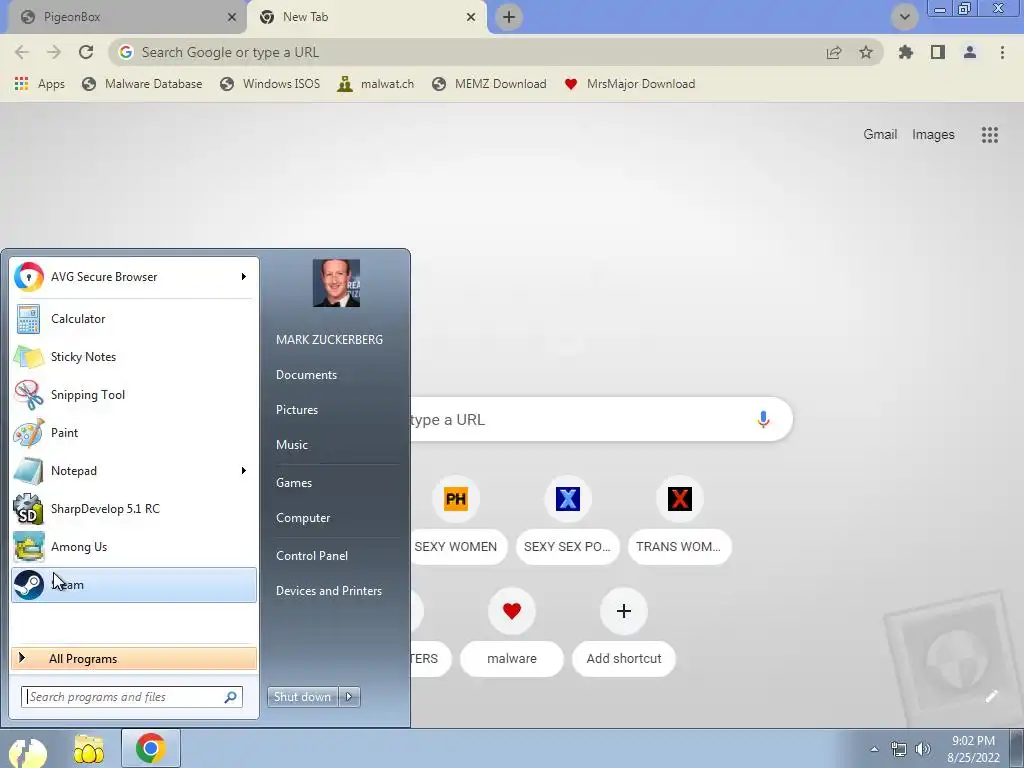Screen dimensions: 1024x768
Task: Open the Chrome profile icon
Action: click(x=970, y=52)
